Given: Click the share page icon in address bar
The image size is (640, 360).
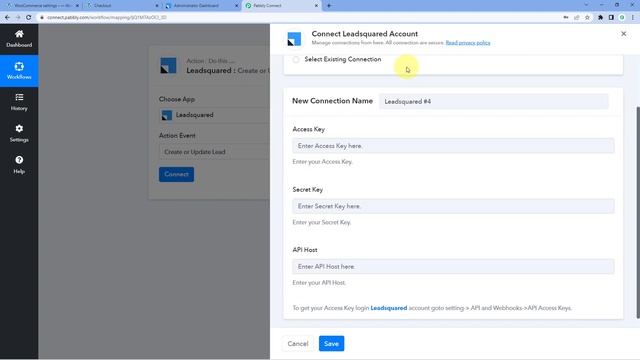Looking at the screenshot, I should [x=577, y=18].
